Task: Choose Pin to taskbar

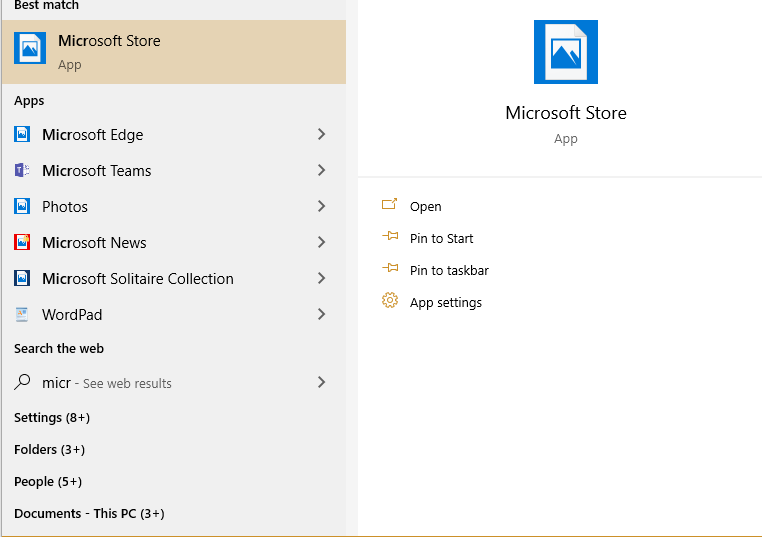Action: [449, 271]
